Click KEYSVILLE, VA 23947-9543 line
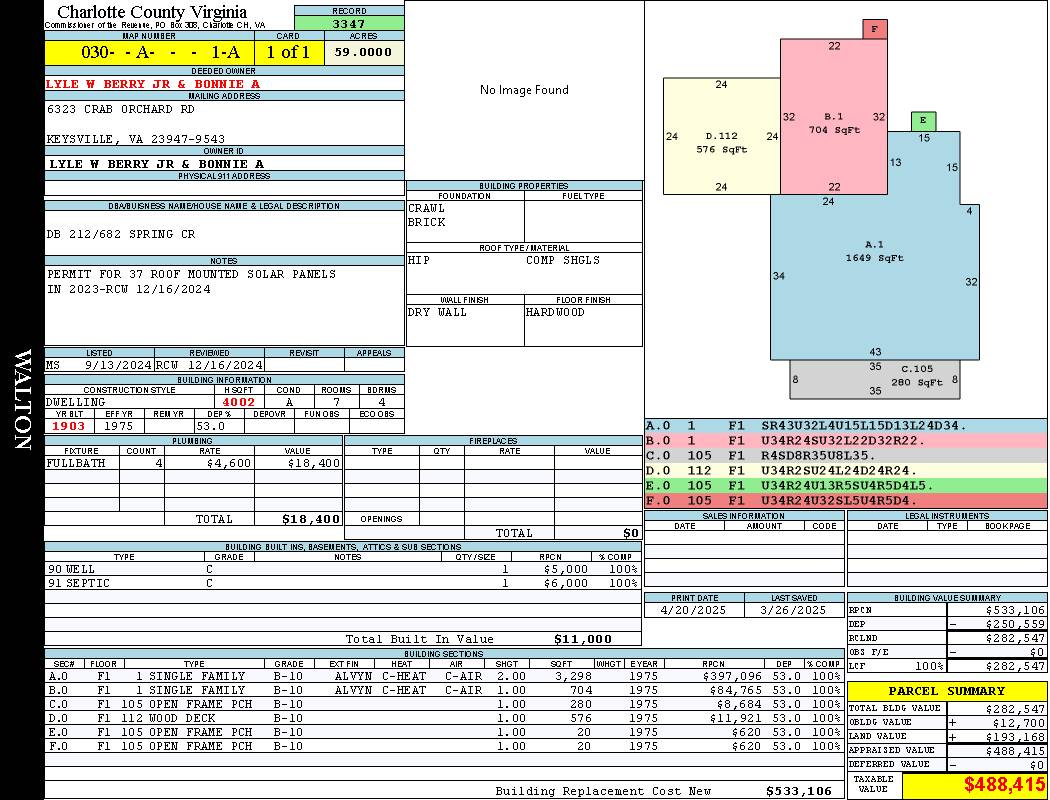 [135, 139]
